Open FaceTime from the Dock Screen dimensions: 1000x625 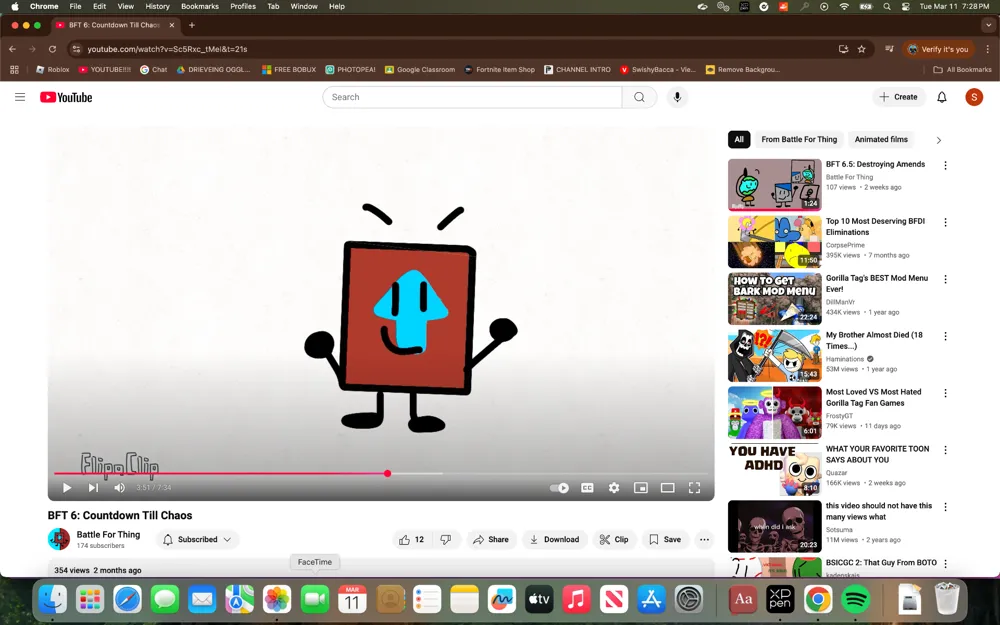(x=314, y=599)
